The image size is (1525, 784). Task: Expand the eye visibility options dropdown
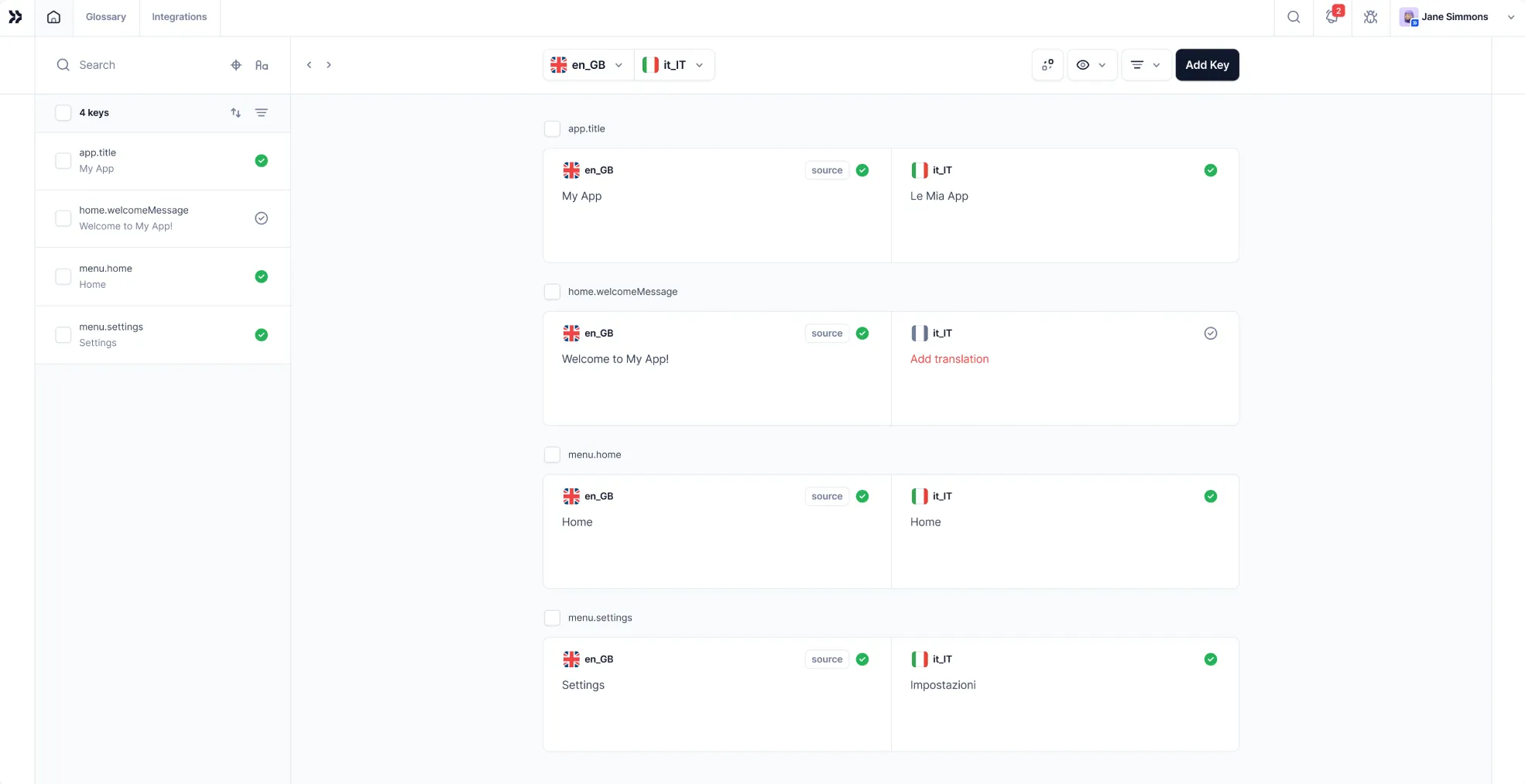1091,65
